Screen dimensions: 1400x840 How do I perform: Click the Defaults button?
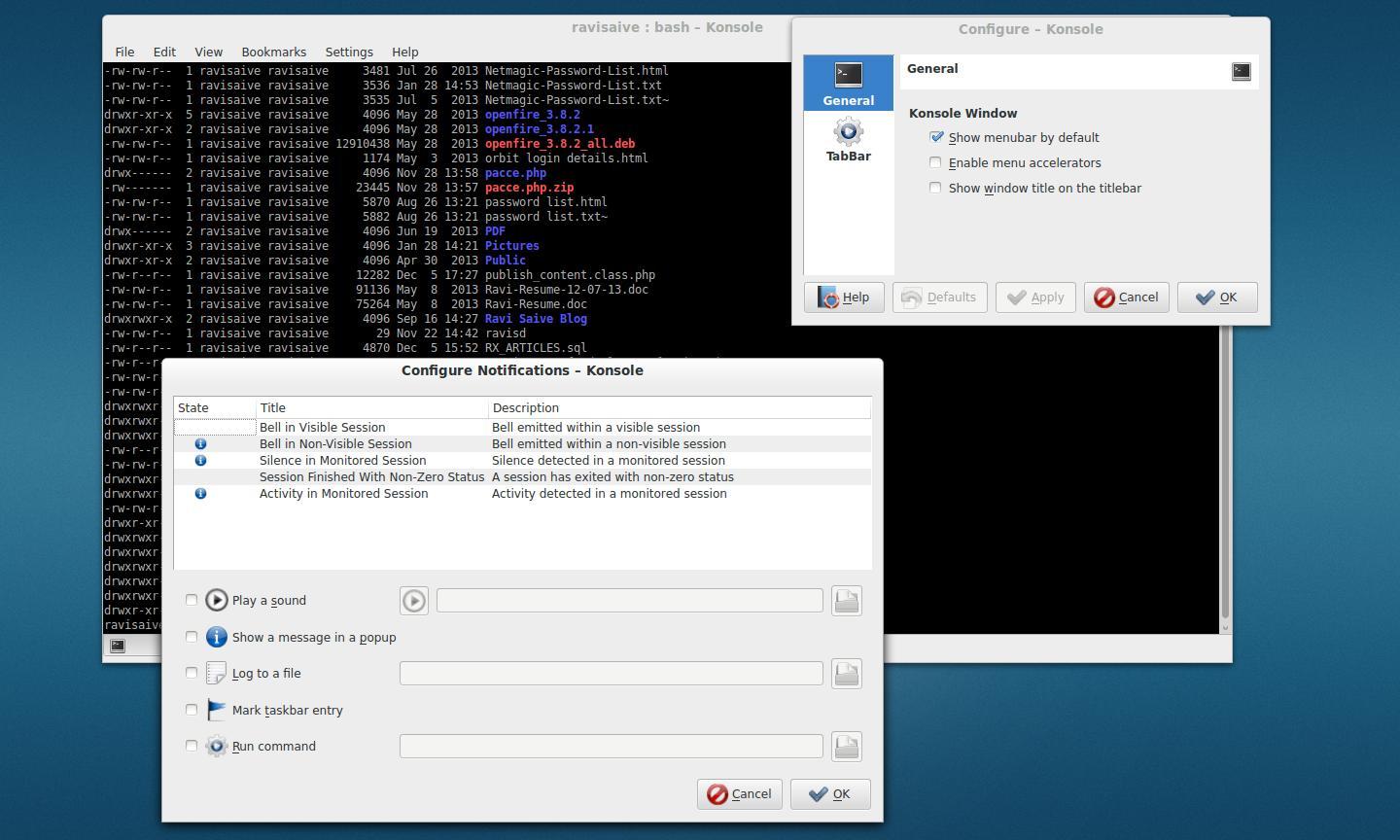938,297
